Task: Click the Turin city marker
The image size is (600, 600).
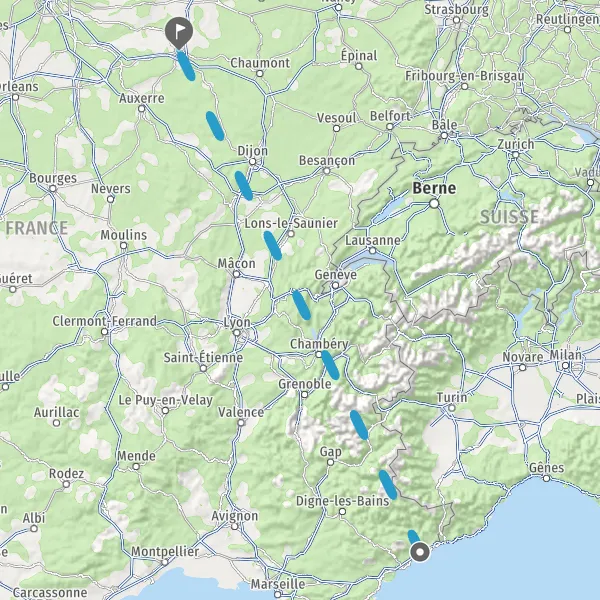Action: point(452,408)
